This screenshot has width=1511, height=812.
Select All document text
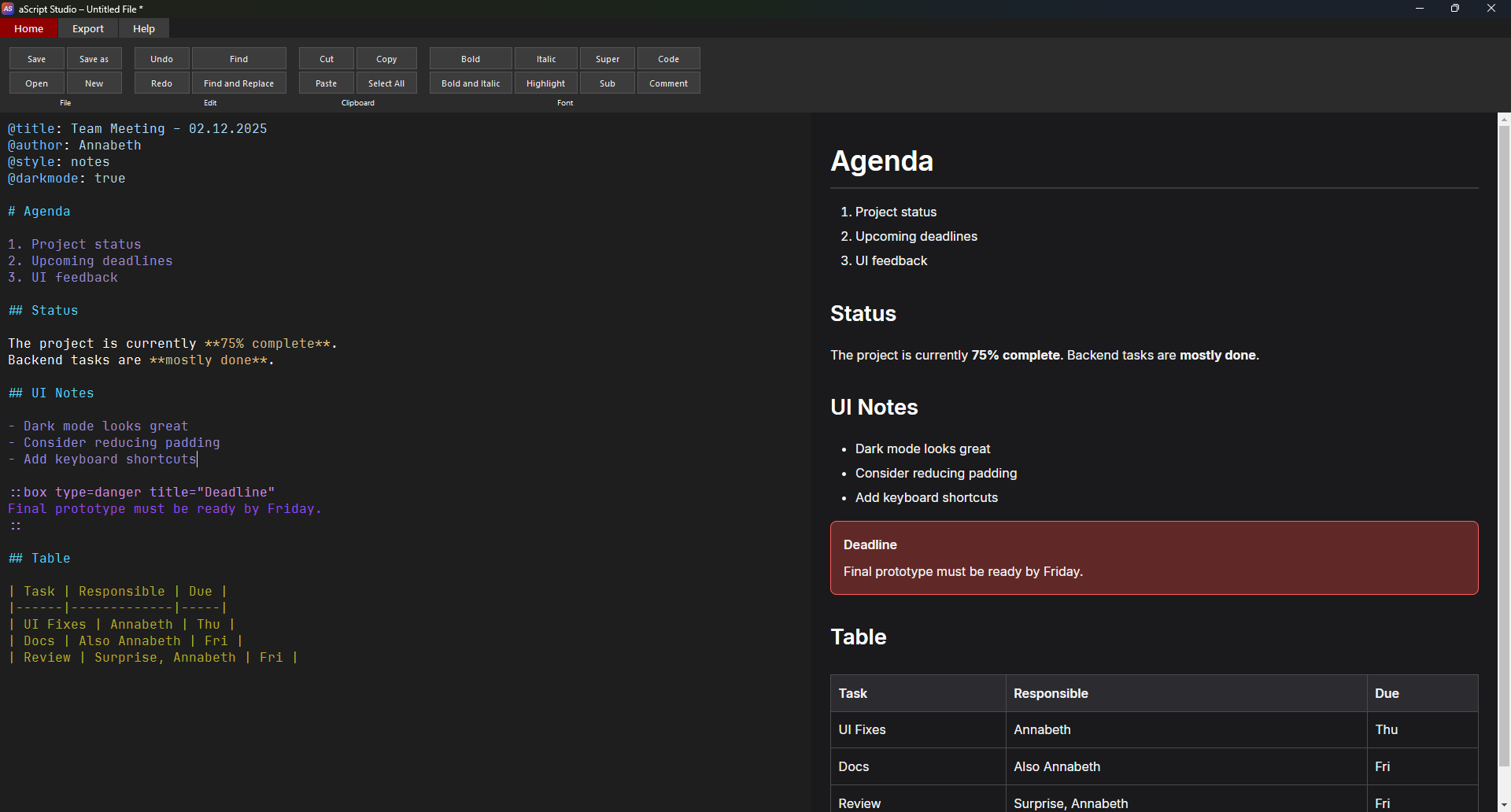[386, 83]
